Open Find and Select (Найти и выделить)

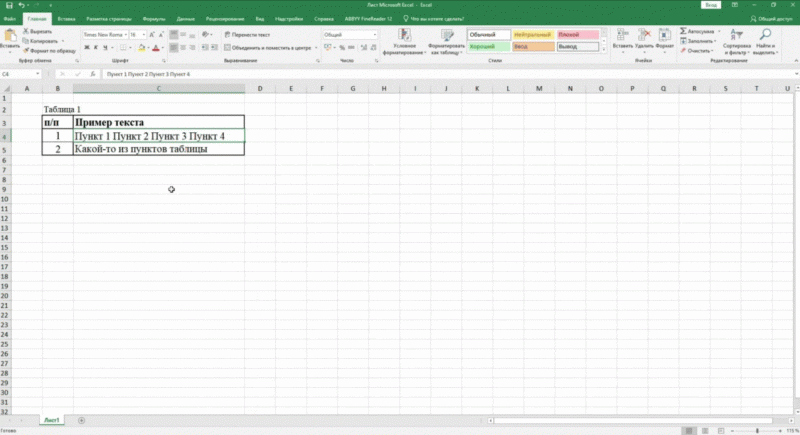click(x=765, y=42)
